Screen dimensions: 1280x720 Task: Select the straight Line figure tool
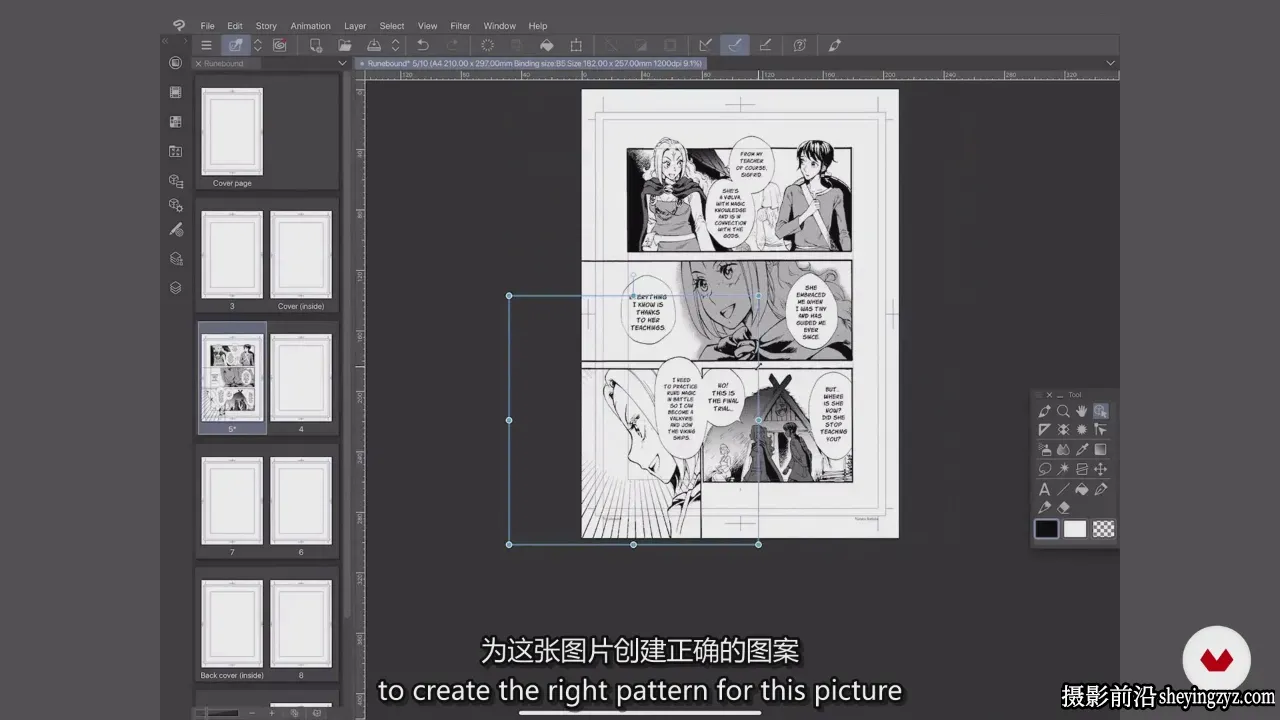pos(1063,489)
